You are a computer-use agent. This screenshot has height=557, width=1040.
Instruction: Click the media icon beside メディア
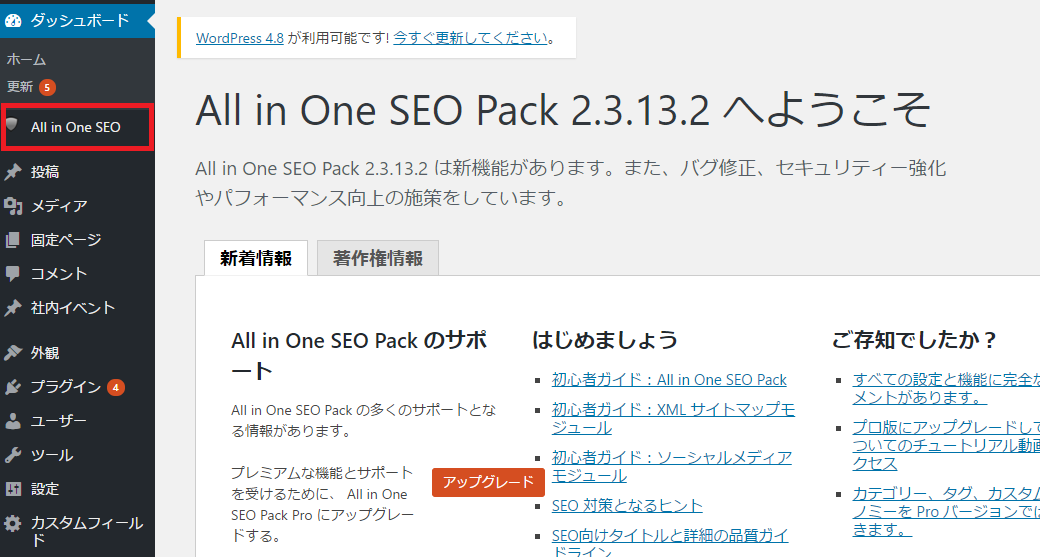(13, 206)
